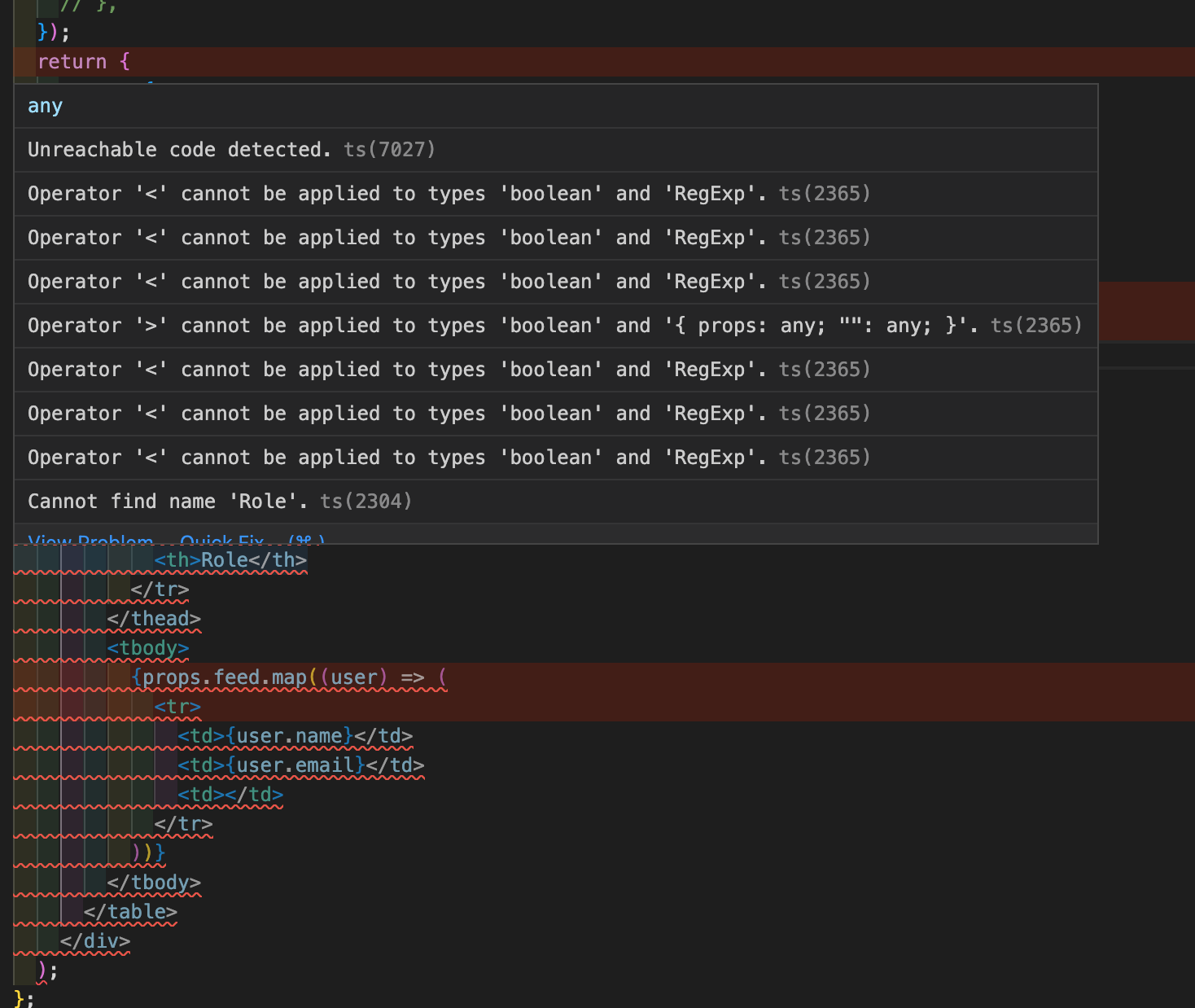Image resolution: width=1195 pixels, height=1008 pixels.
Task: Click the closing table tag
Action: [x=130, y=912]
